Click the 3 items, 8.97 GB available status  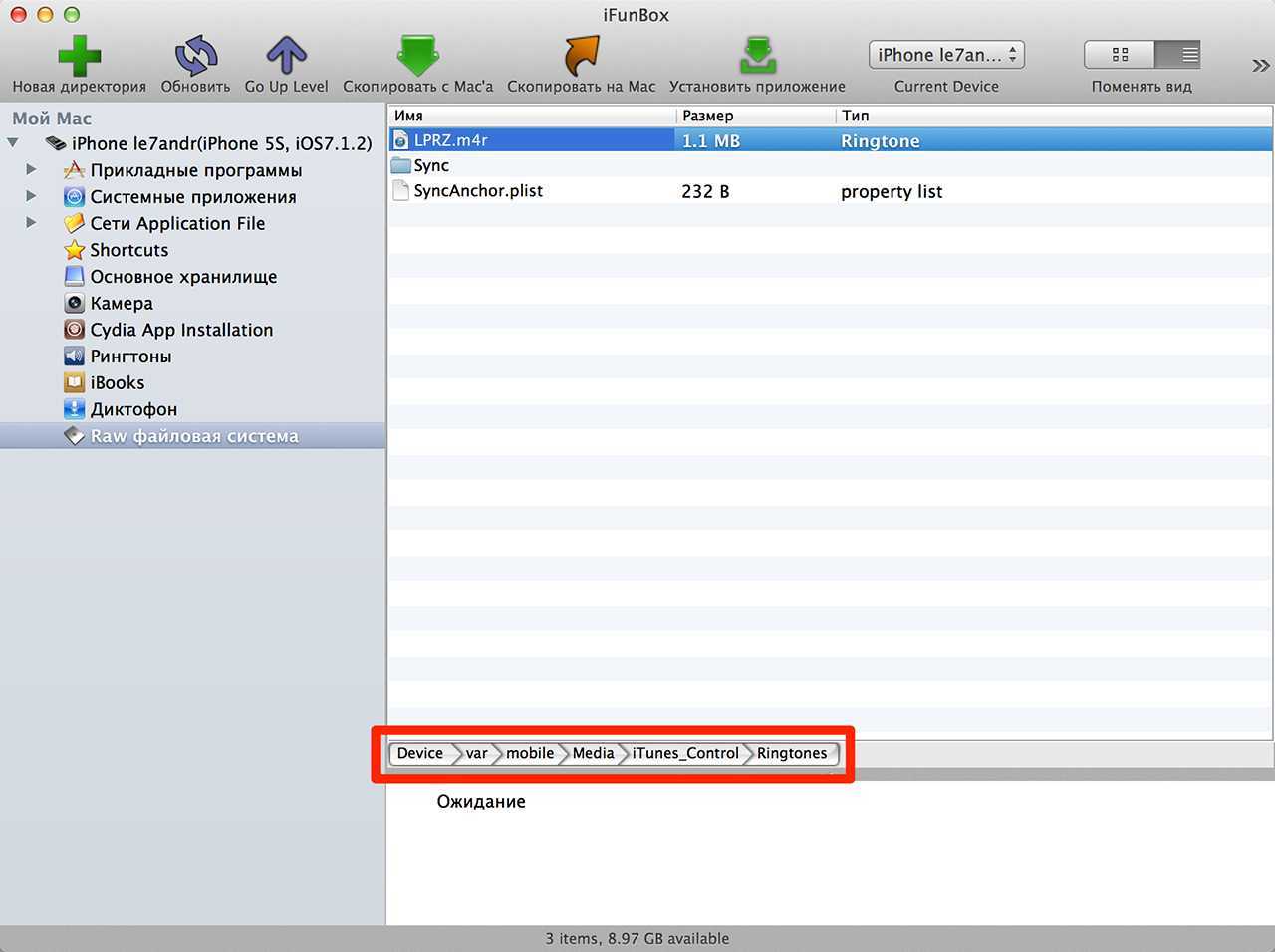pyautogui.click(x=637, y=938)
